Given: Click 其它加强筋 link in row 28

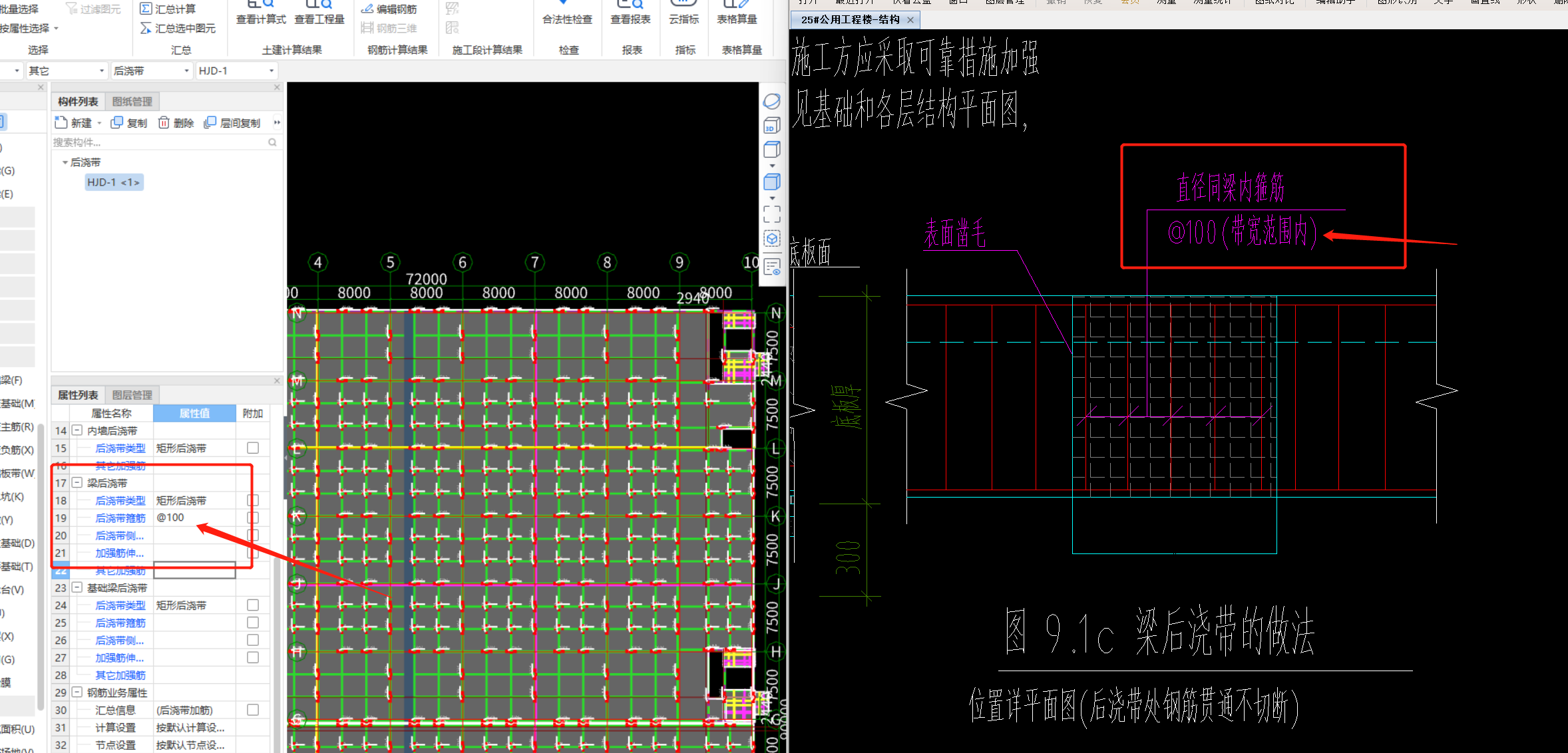Looking at the screenshot, I should [x=120, y=675].
